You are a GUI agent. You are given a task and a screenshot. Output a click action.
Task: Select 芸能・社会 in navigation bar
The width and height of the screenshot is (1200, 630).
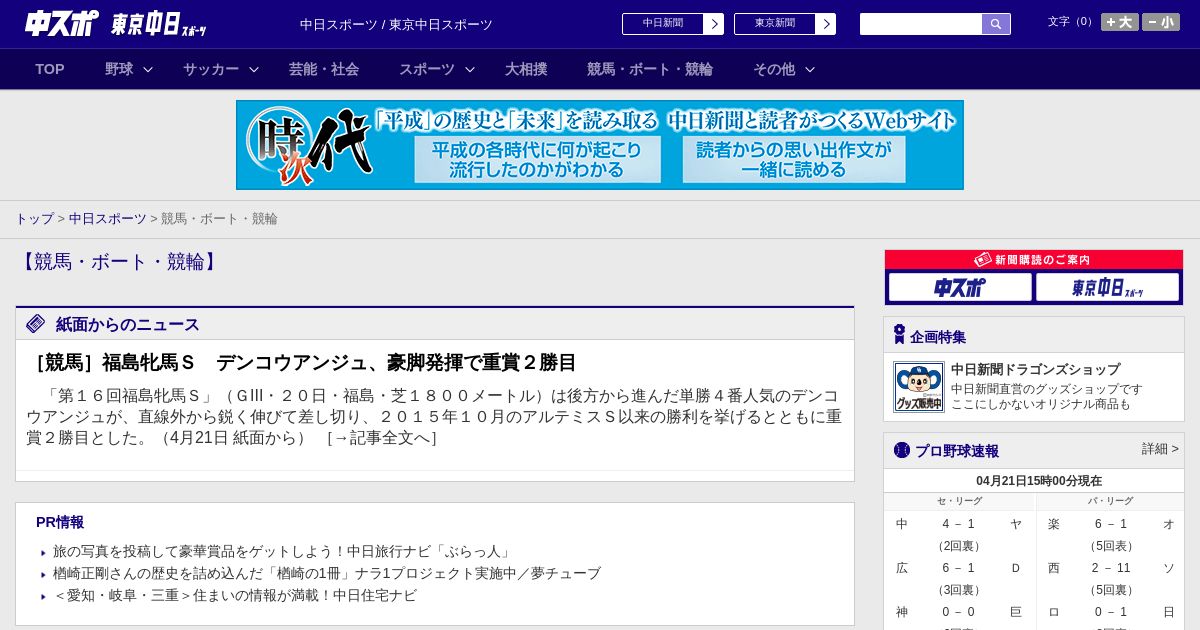click(324, 69)
